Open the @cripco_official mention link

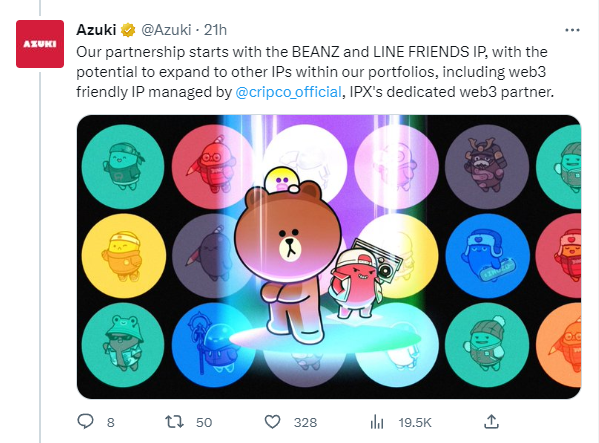coord(288,92)
